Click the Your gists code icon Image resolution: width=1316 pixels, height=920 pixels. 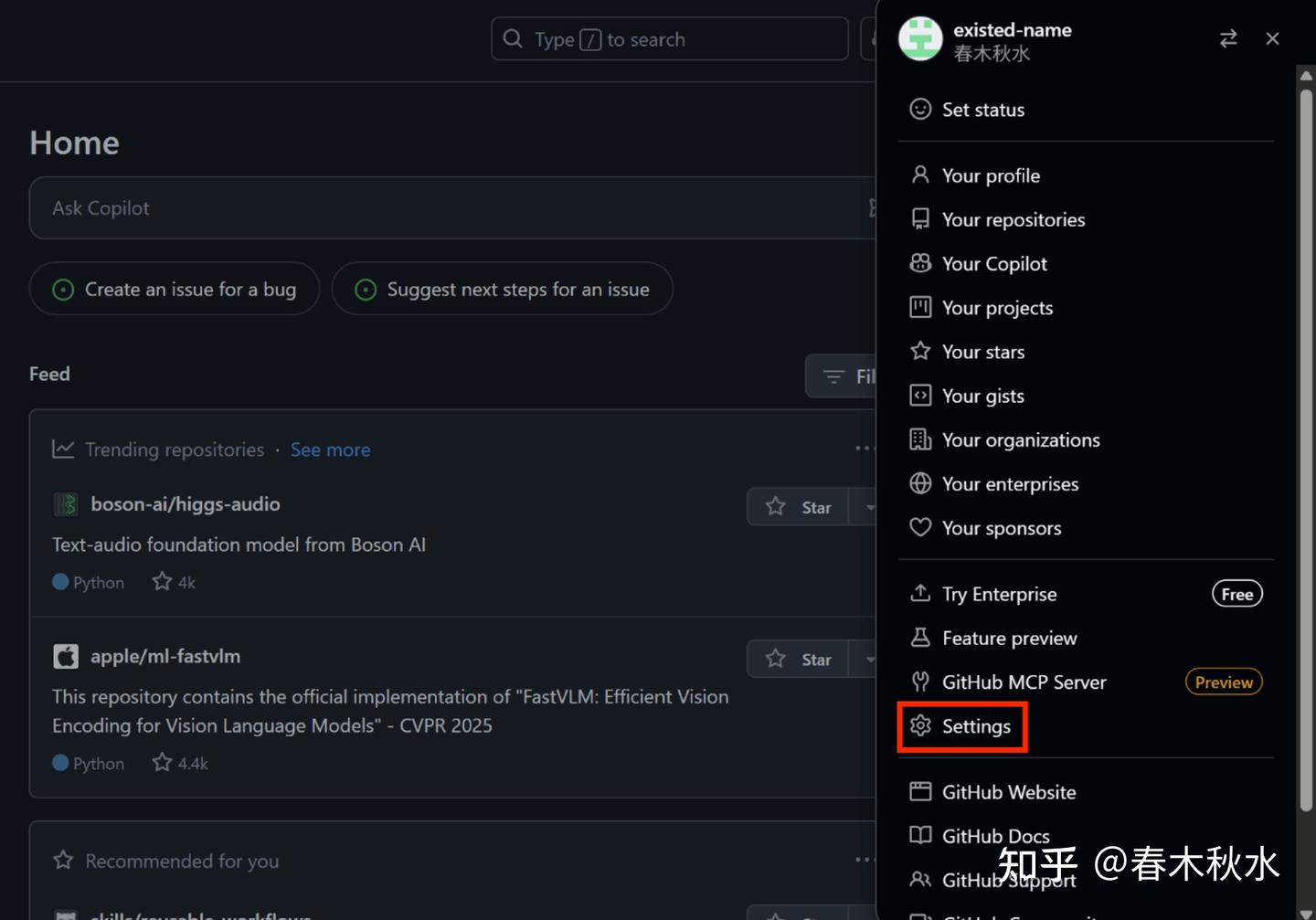(x=920, y=395)
